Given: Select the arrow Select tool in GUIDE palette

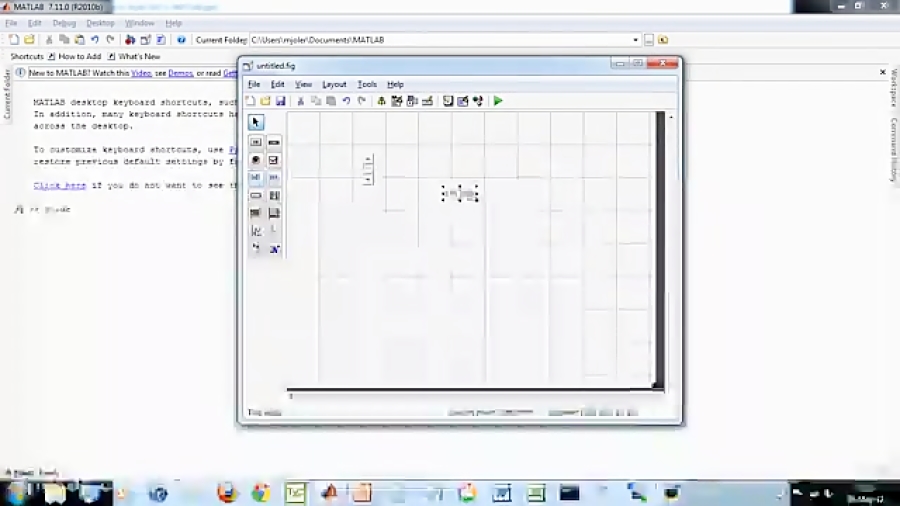Looking at the screenshot, I should point(256,122).
